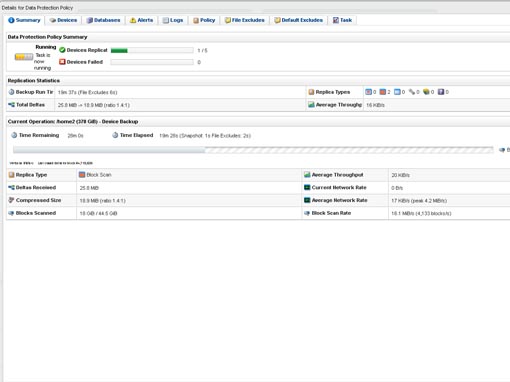Click the Current Operation Device Backup header
Screen dimensions: 510x382
[73, 122]
